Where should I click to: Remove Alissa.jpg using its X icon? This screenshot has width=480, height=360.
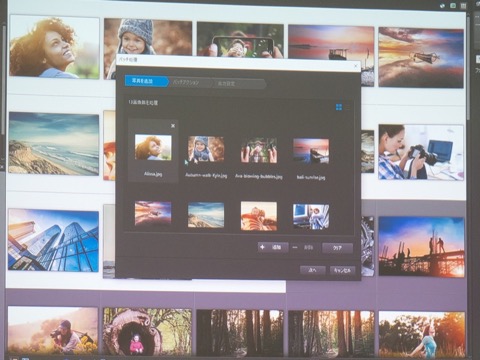tap(173, 126)
